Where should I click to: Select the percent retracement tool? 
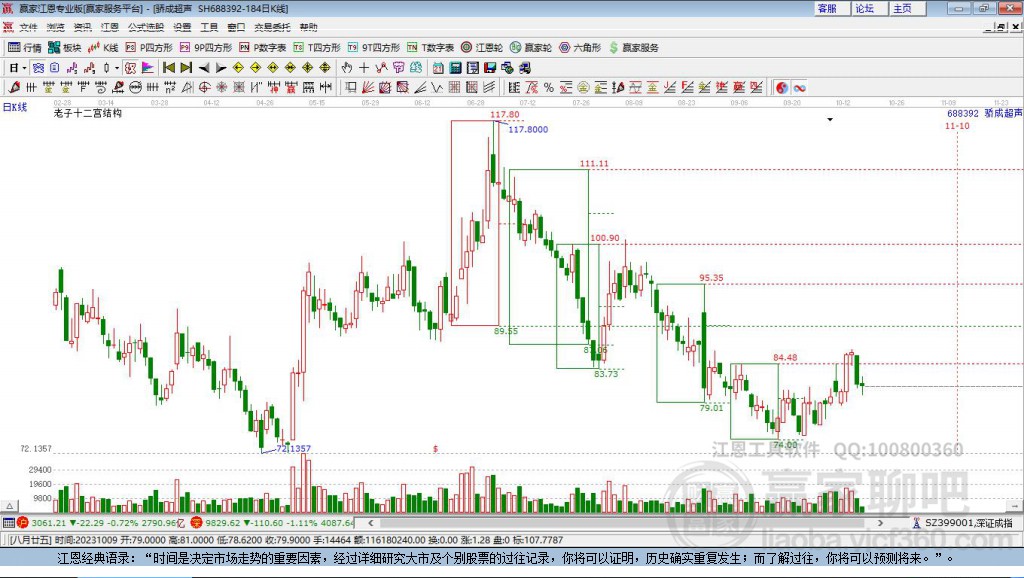tap(549, 88)
